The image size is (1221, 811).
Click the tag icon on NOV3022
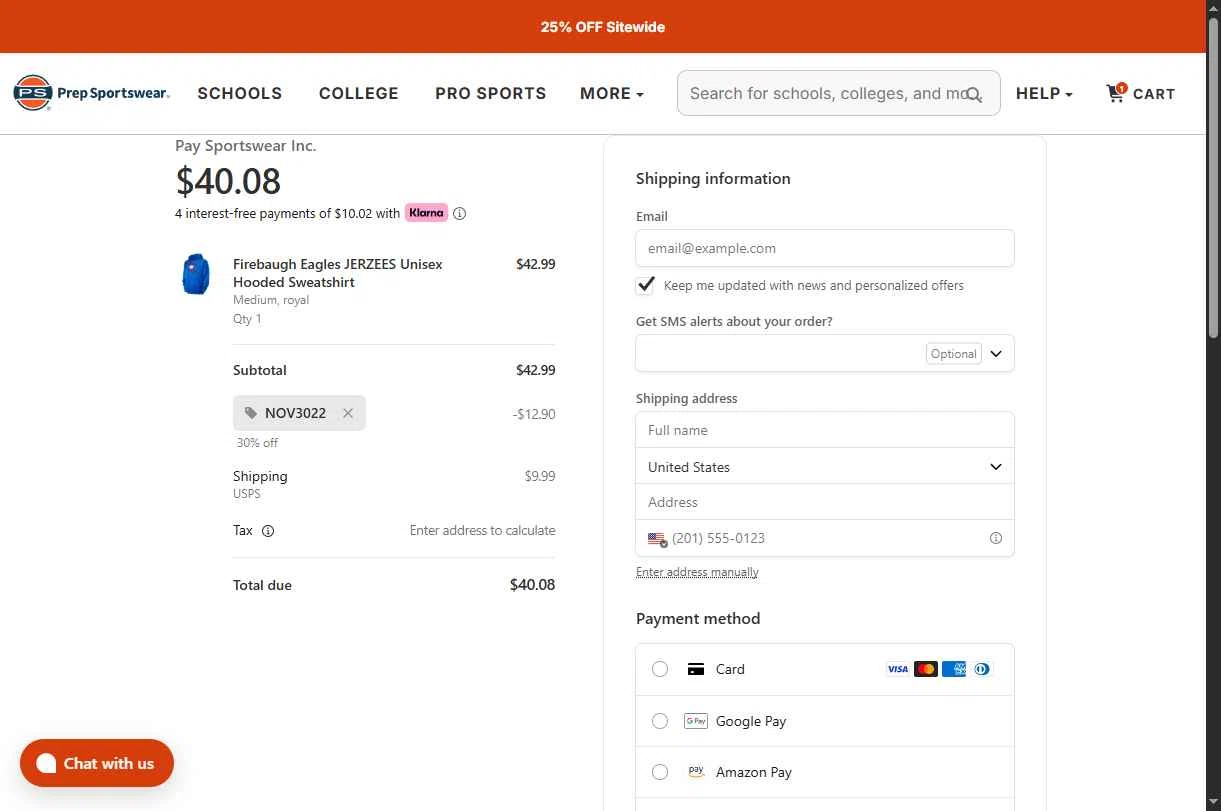pos(251,413)
